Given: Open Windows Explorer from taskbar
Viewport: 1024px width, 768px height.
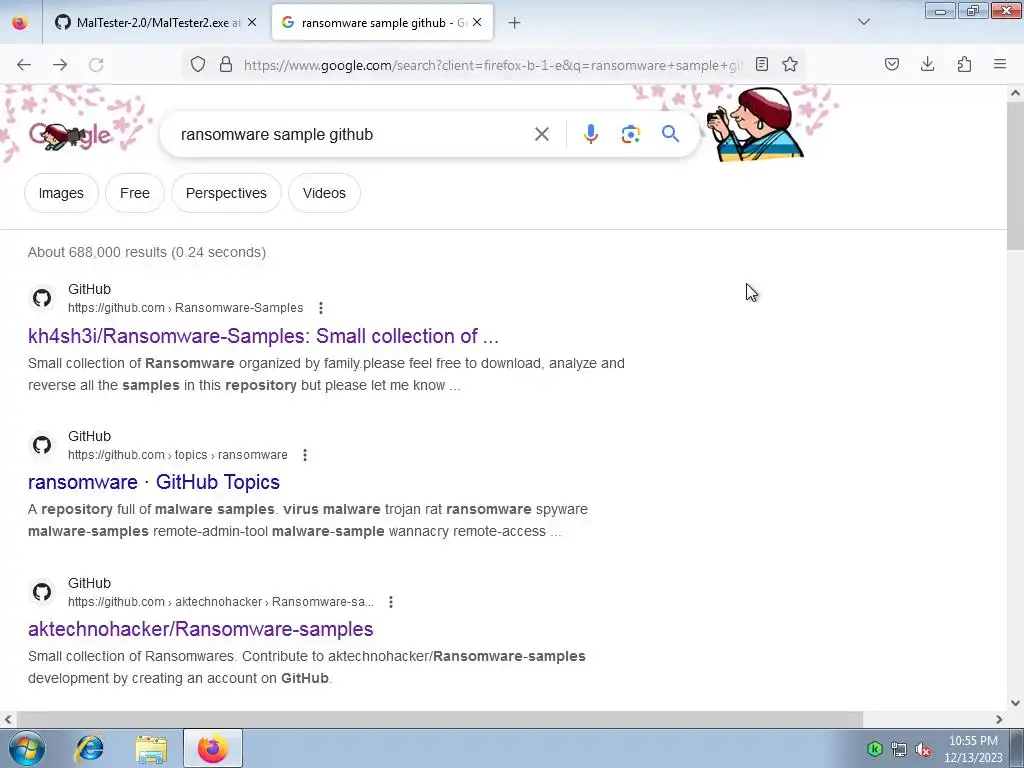Looking at the screenshot, I should click(x=151, y=748).
